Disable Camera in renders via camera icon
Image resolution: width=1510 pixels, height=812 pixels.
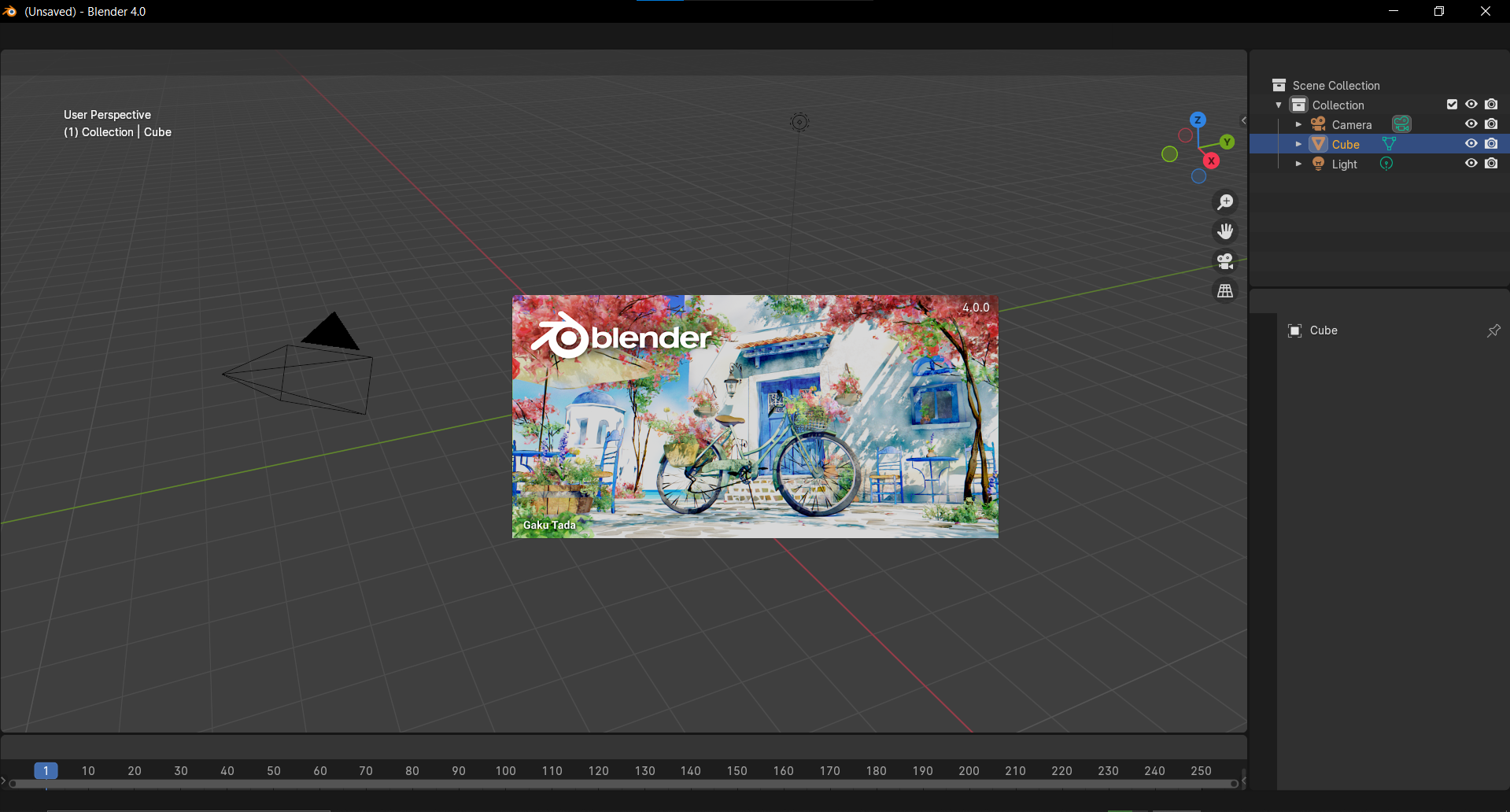tap(1491, 124)
